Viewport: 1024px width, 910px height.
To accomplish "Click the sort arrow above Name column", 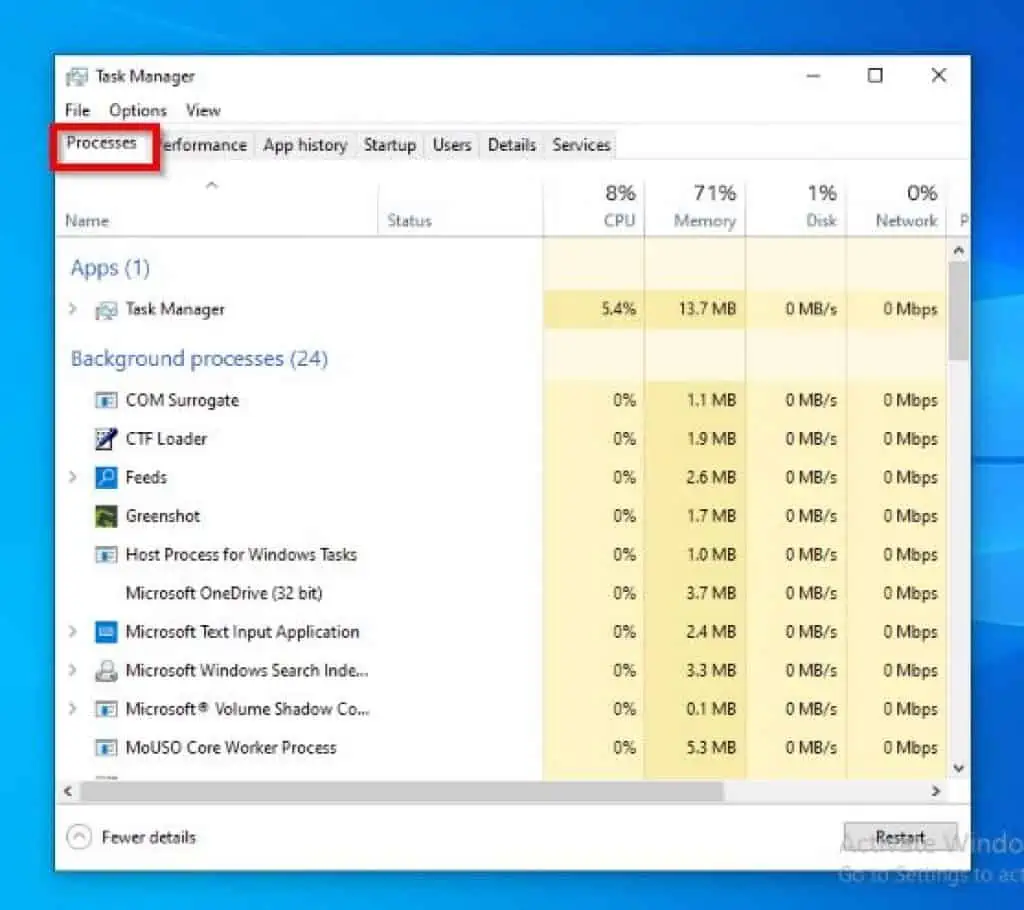I will click(x=211, y=186).
